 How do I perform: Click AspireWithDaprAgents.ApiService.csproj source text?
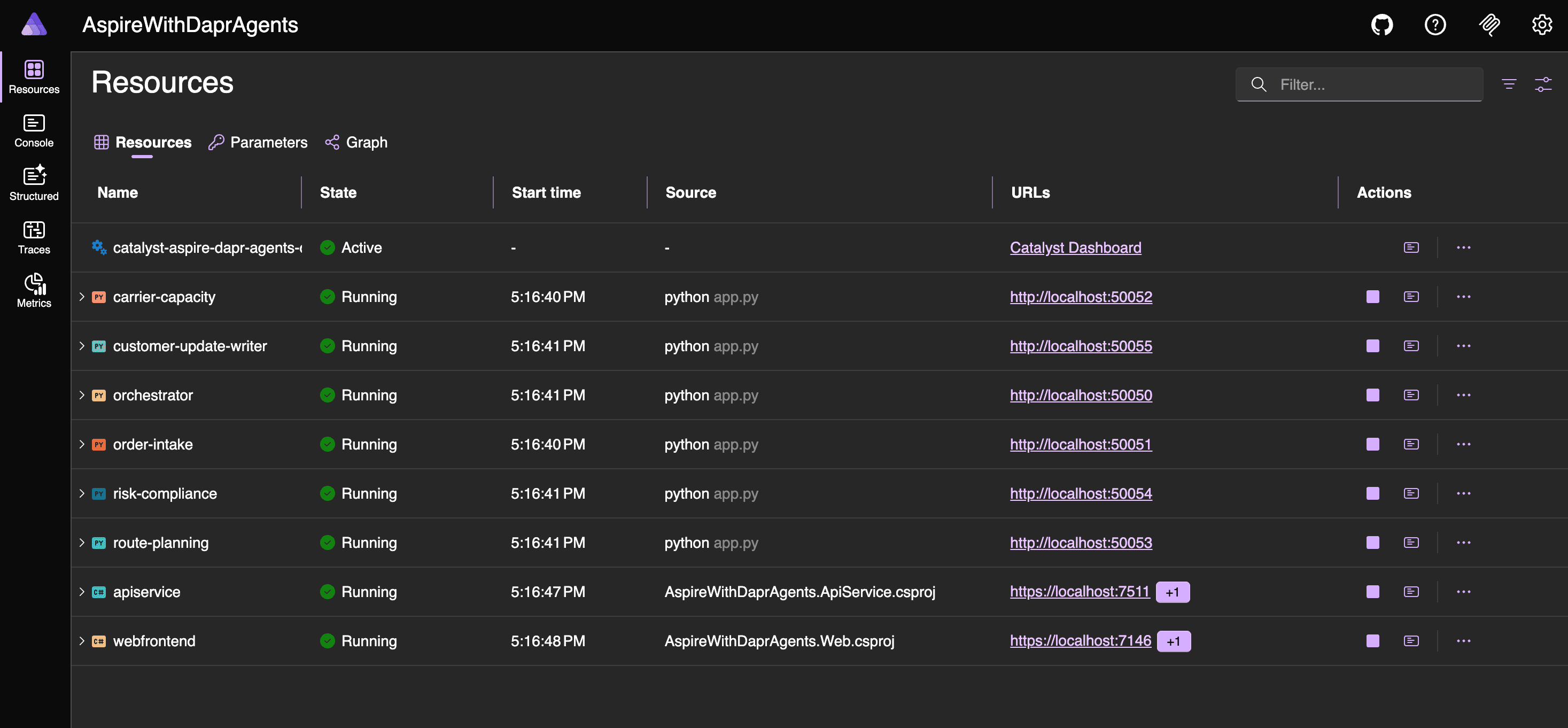[800, 592]
